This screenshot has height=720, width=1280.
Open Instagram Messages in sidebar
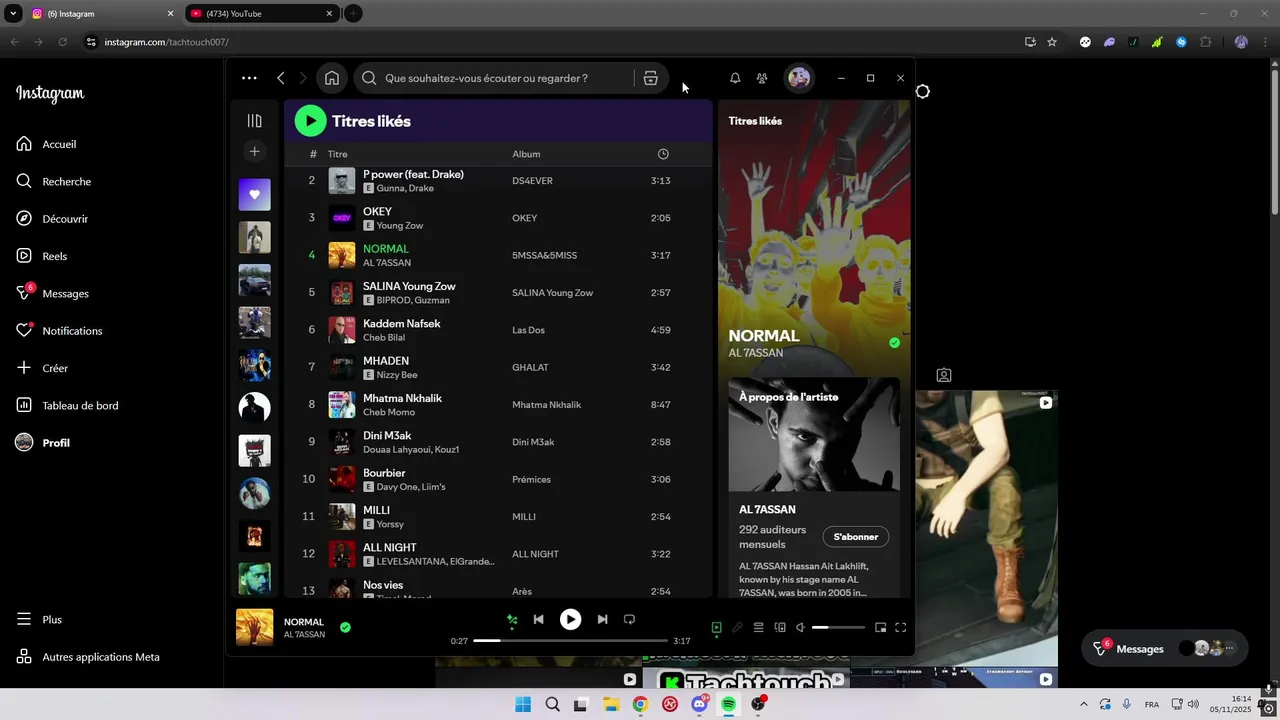[52, 293]
